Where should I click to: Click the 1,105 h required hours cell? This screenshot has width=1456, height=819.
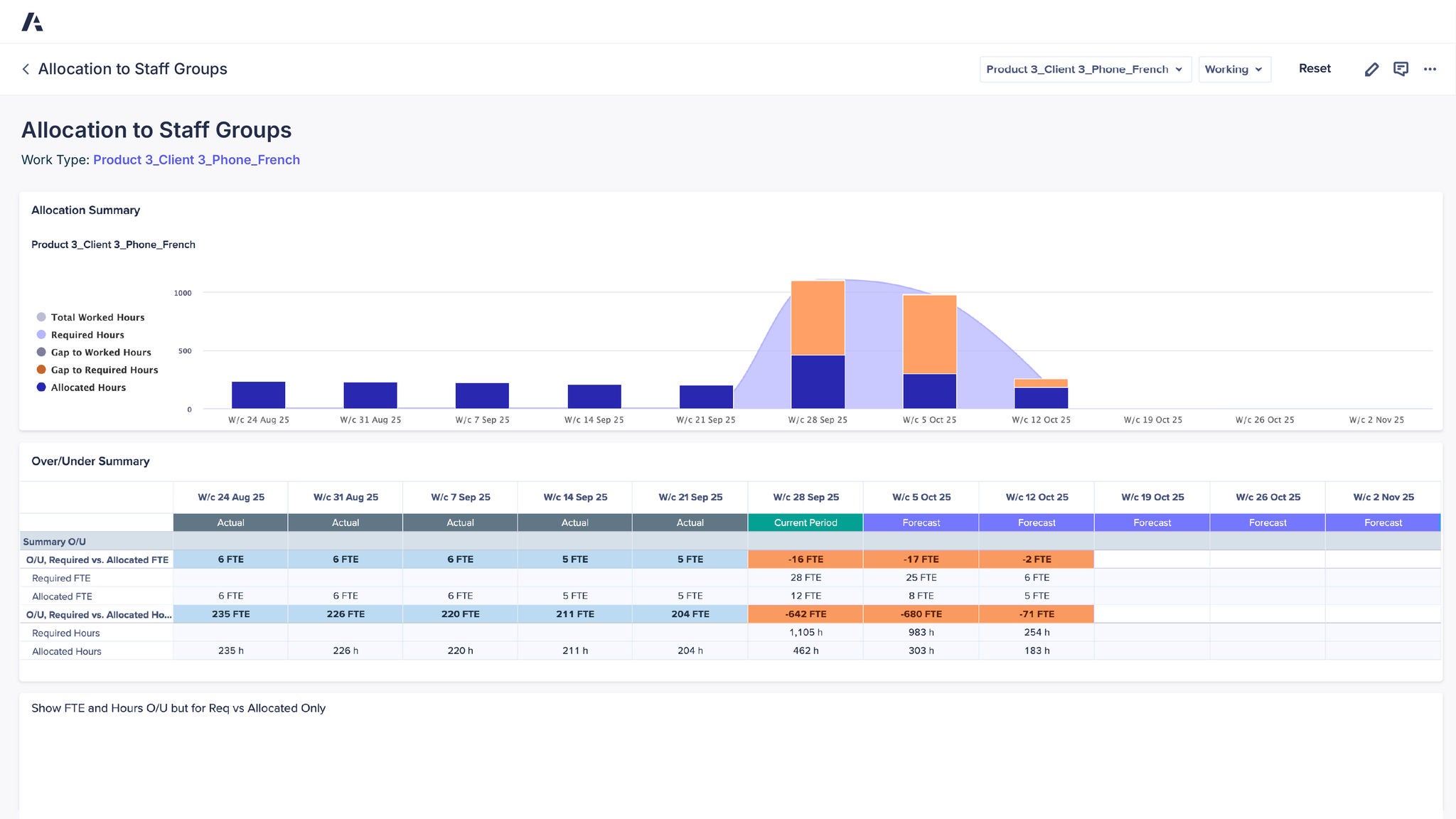click(805, 633)
